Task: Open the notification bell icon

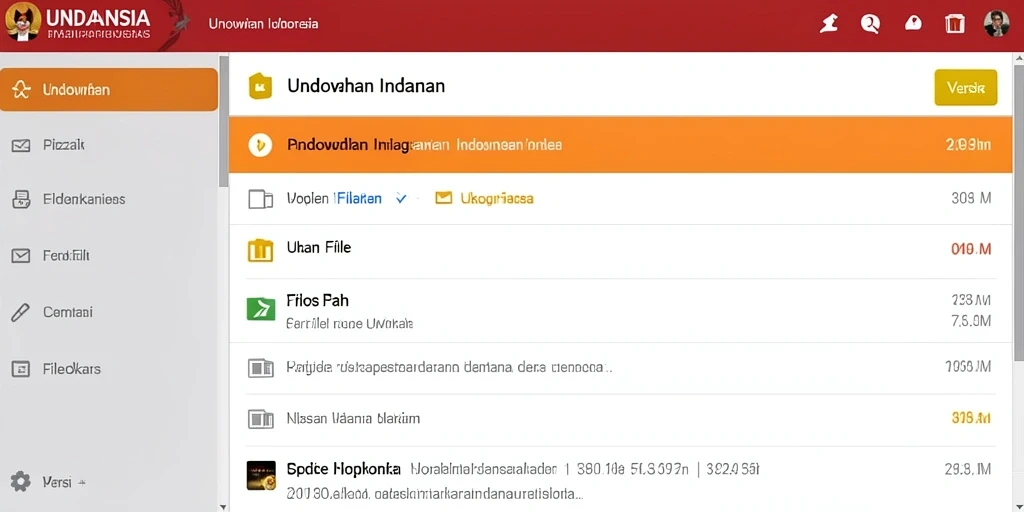Action: (x=912, y=24)
